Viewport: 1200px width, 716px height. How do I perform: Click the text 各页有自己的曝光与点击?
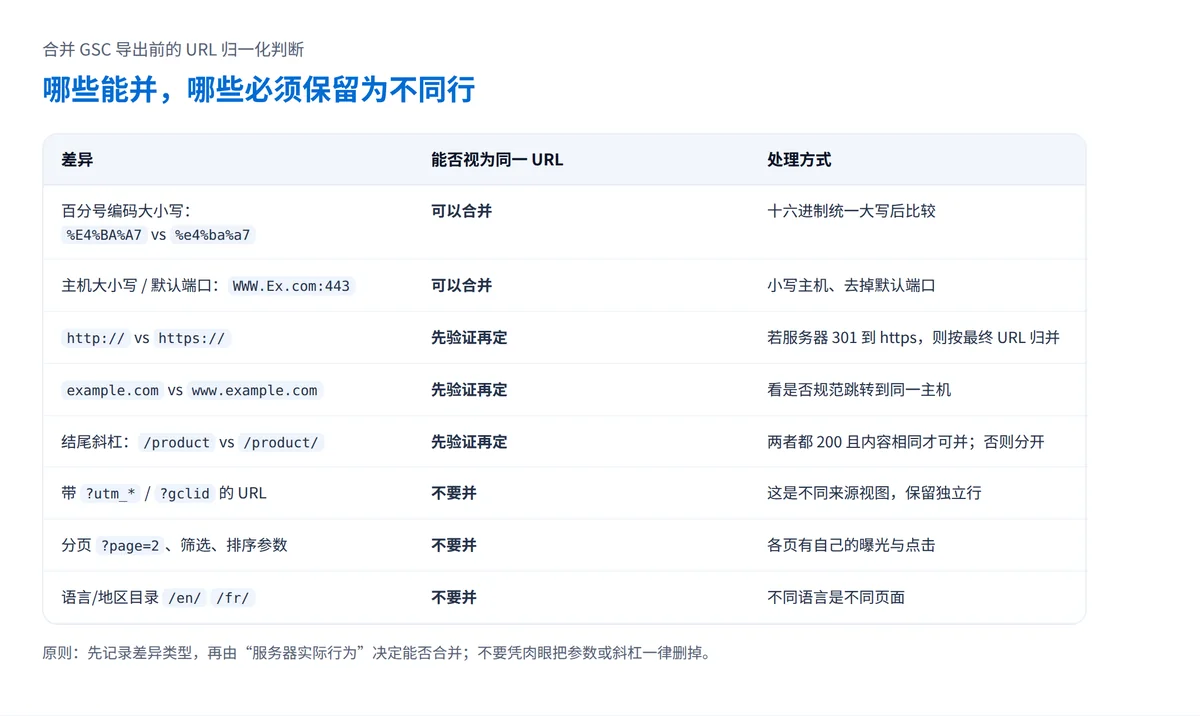[851, 546]
